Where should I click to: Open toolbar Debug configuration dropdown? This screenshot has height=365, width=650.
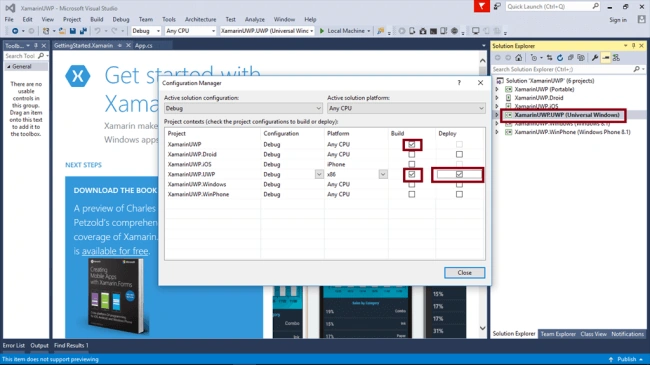146,31
